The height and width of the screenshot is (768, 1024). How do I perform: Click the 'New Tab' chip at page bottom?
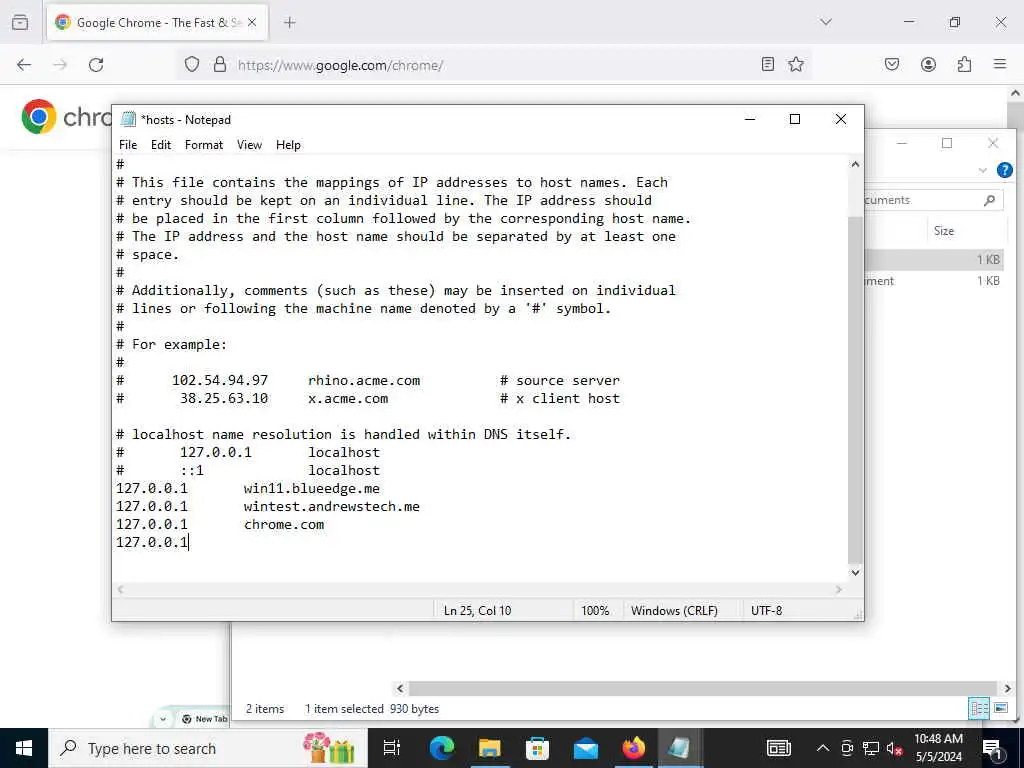click(204, 719)
